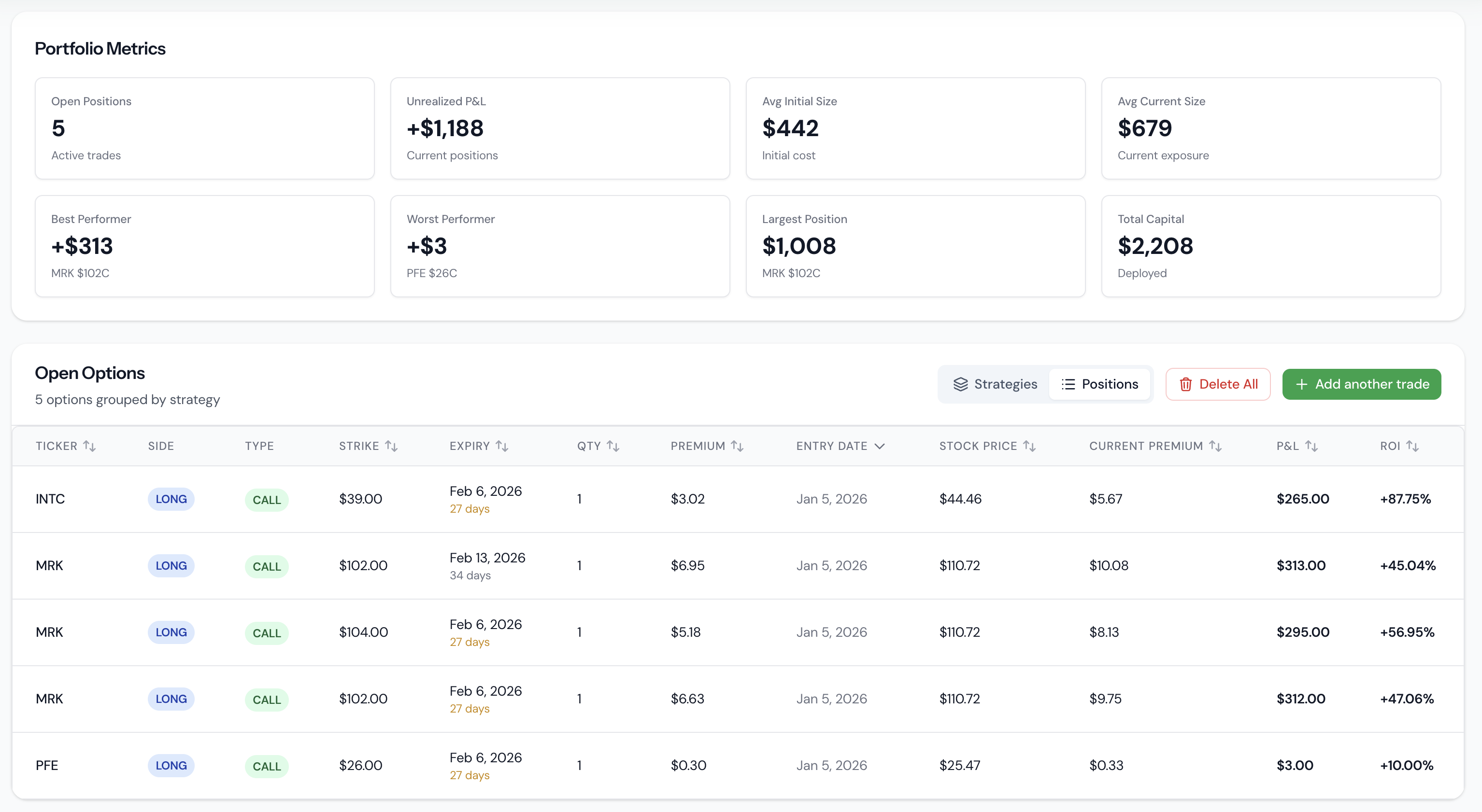The height and width of the screenshot is (812, 1482).
Task: Select the TYPE column header
Action: 259,445
